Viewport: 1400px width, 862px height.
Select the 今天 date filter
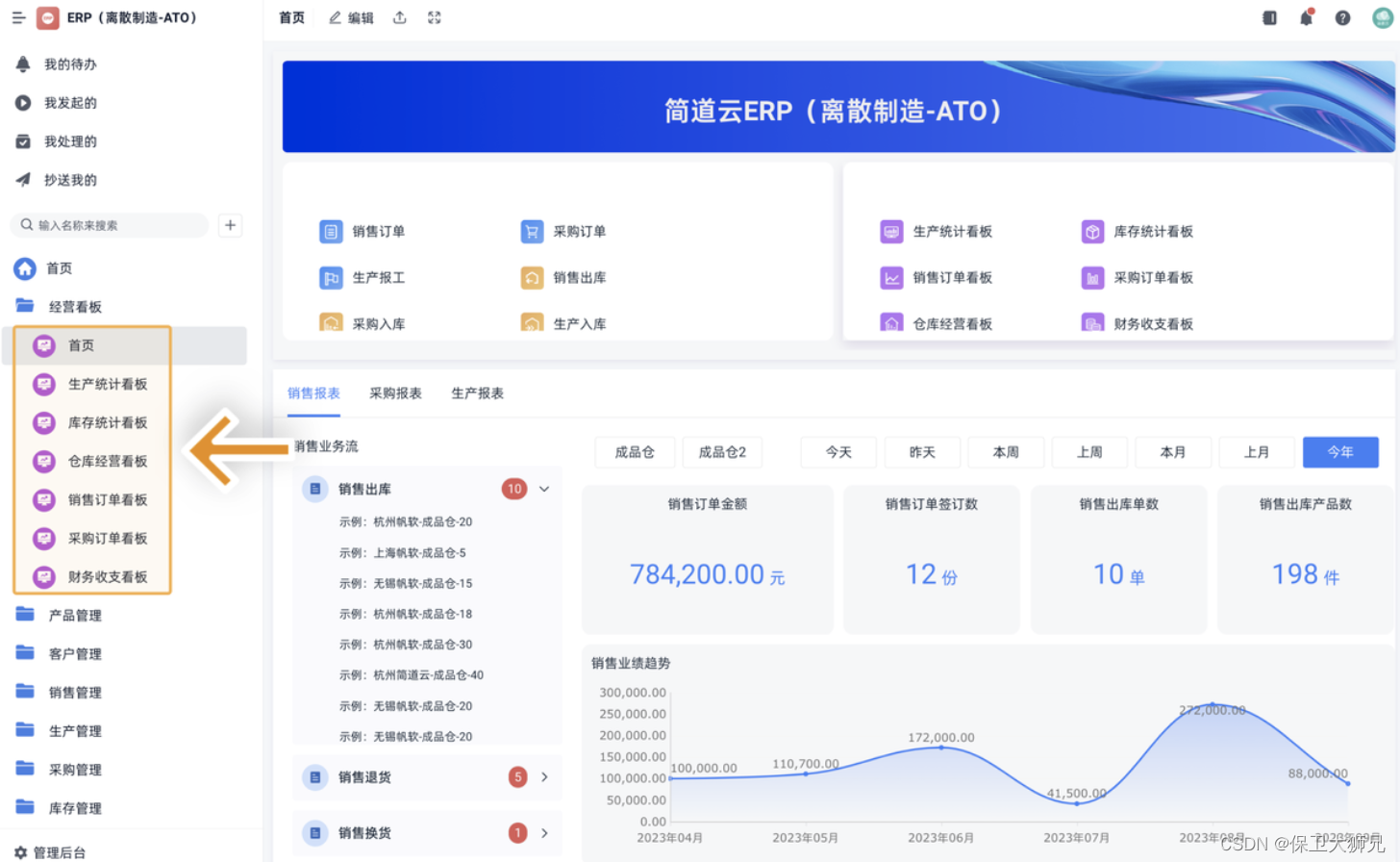(x=838, y=452)
